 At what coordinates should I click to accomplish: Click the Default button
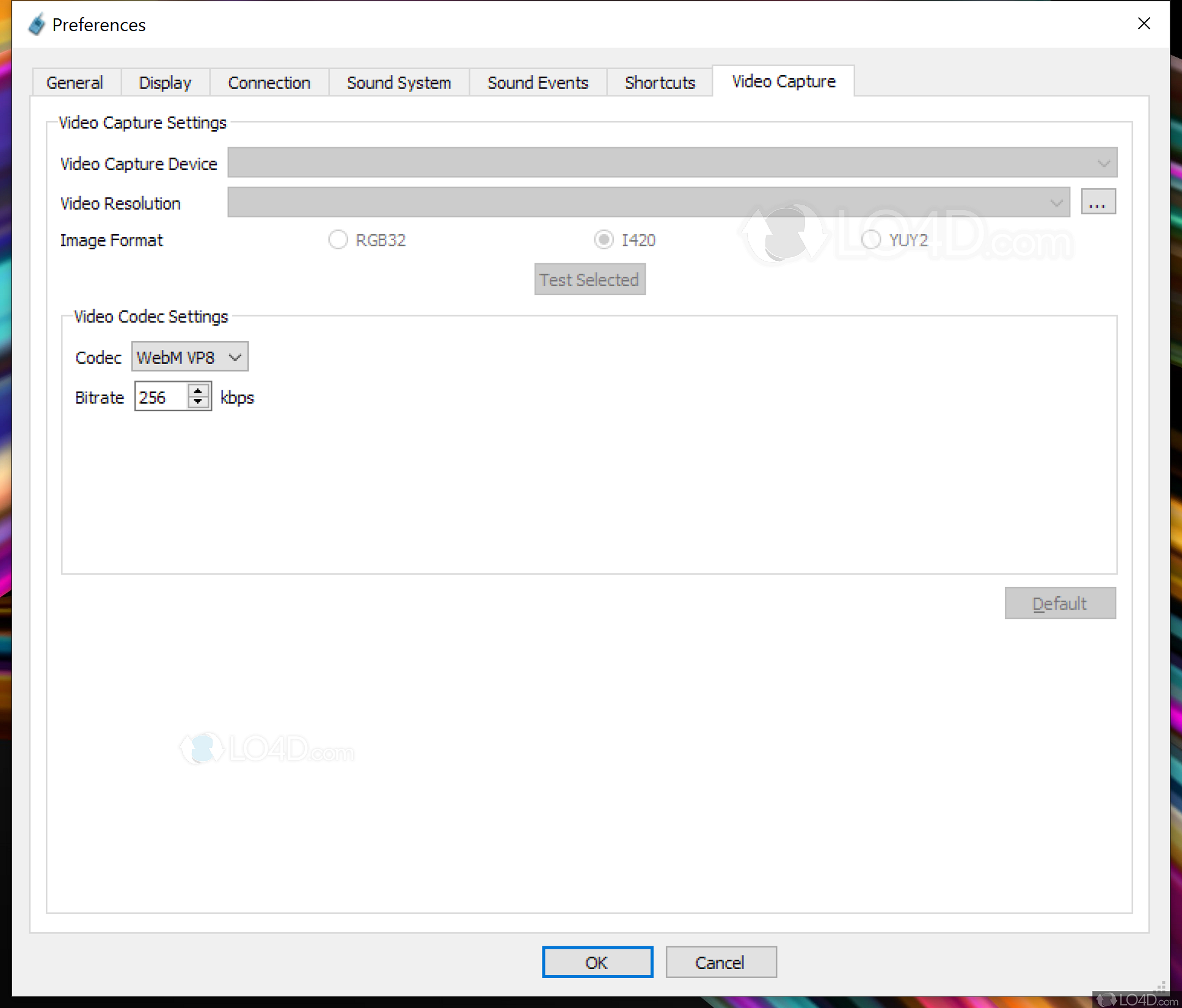tap(1060, 604)
